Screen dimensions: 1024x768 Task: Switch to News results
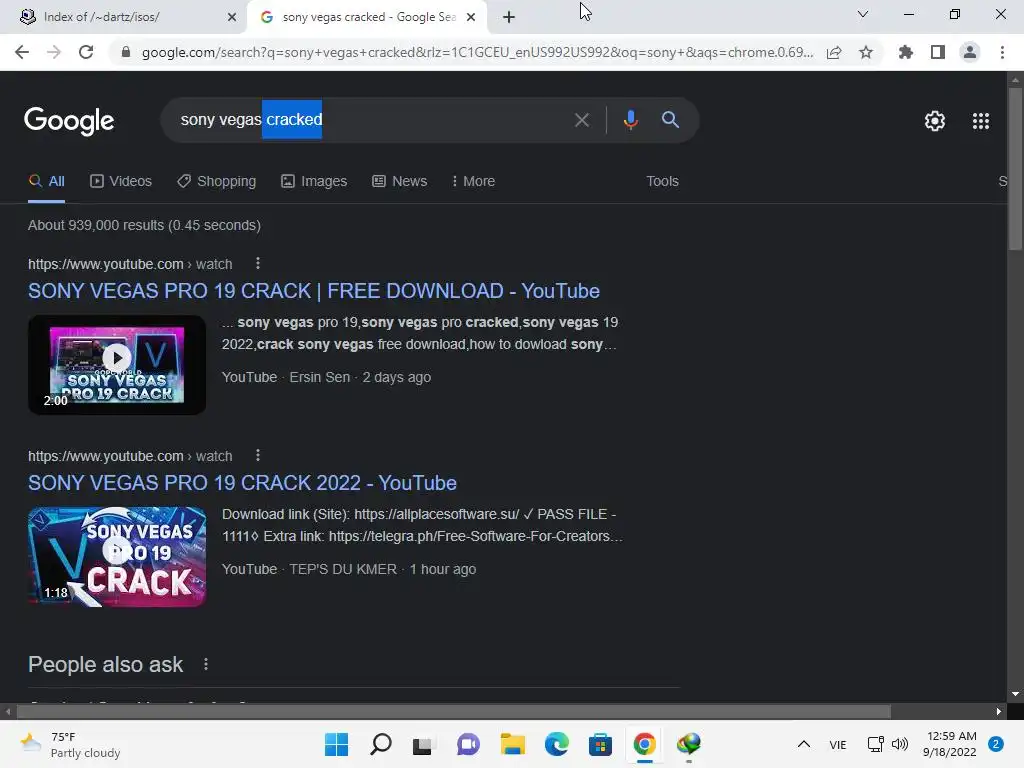tap(400, 182)
